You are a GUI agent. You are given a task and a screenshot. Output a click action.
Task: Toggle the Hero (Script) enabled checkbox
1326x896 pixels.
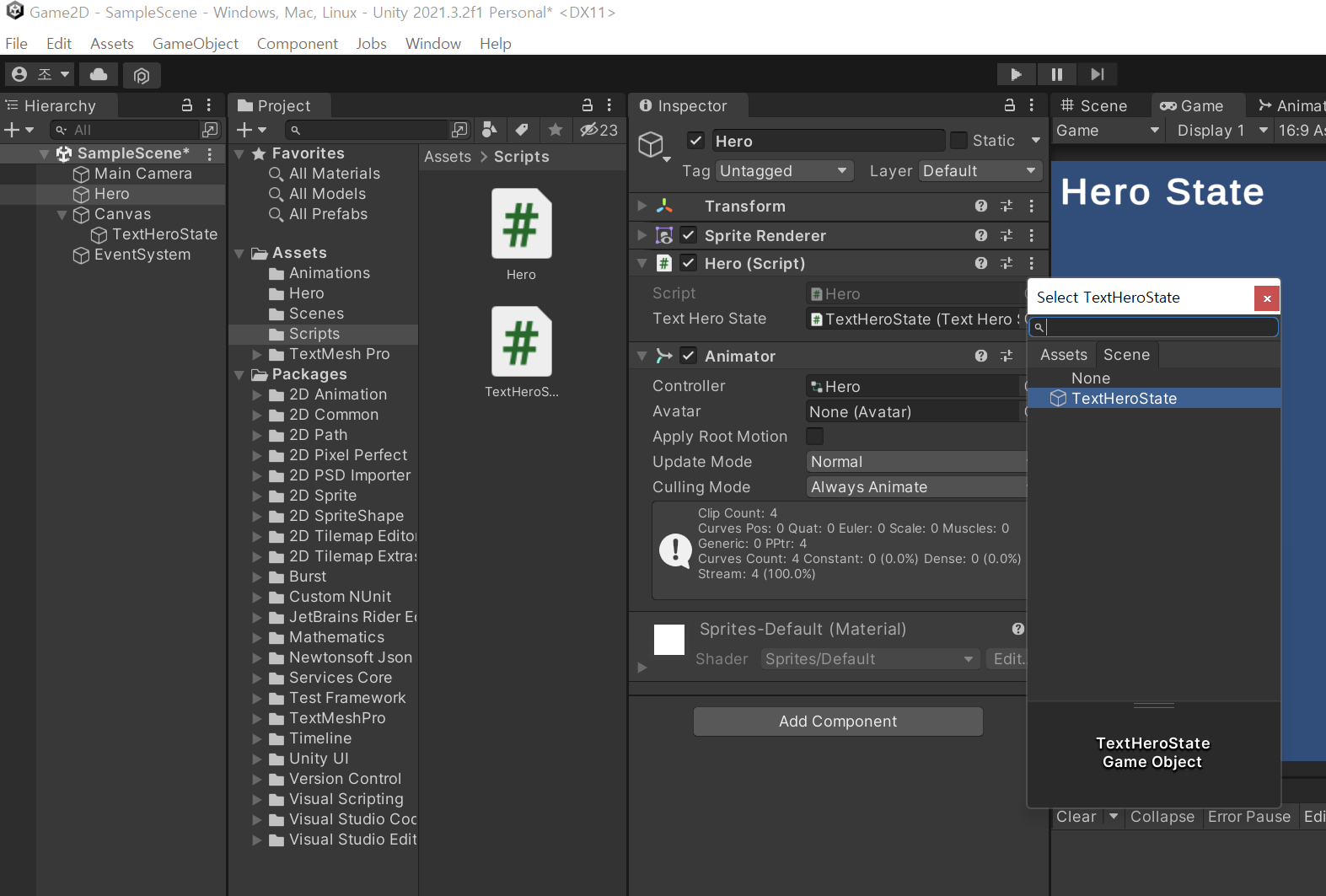pos(689,263)
